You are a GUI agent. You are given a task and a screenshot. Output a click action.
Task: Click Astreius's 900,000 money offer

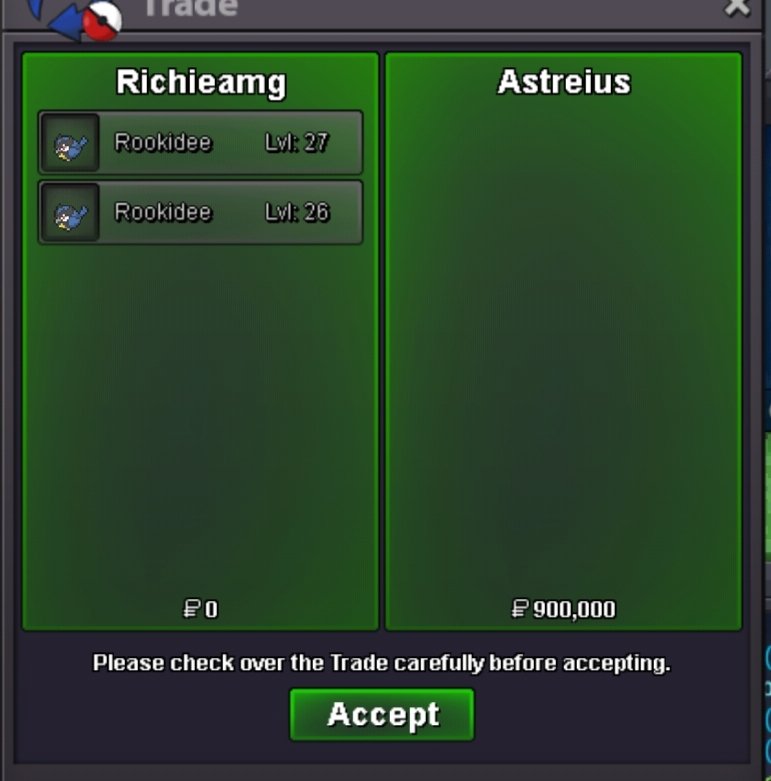coord(564,609)
